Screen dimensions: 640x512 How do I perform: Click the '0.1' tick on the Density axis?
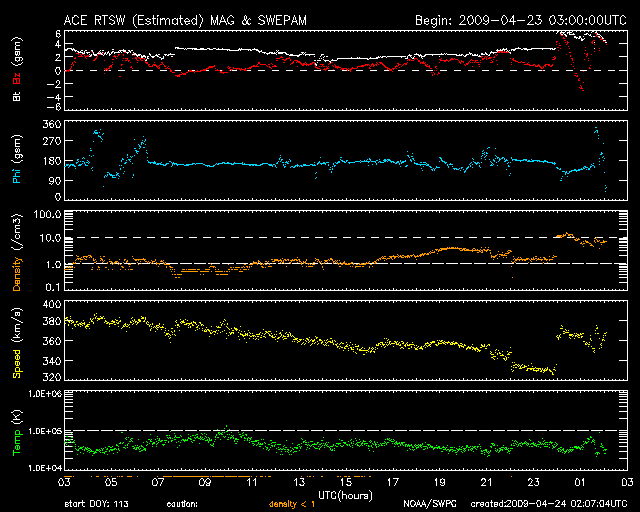[53, 287]
